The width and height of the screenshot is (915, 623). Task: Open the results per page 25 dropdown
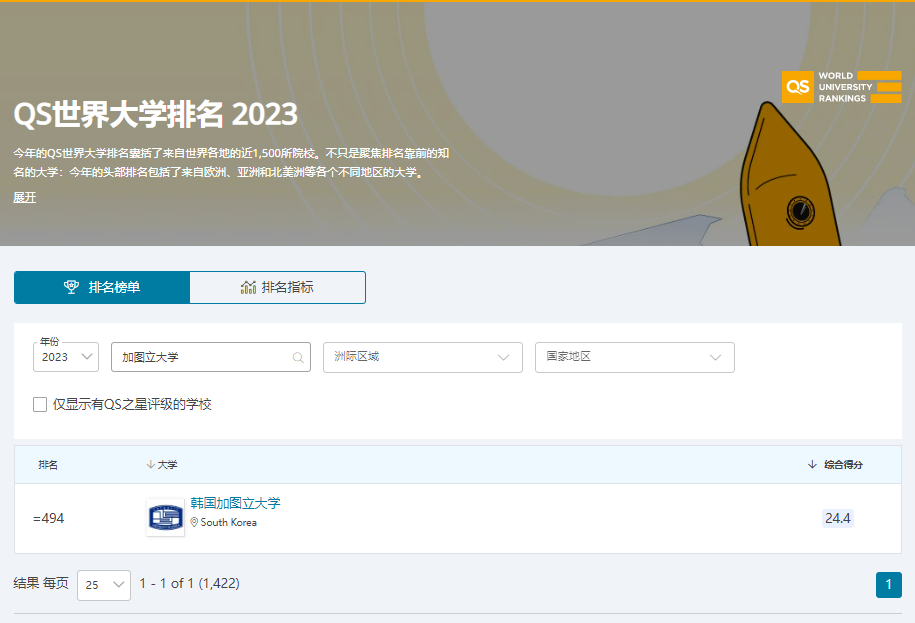pos(104,584)
